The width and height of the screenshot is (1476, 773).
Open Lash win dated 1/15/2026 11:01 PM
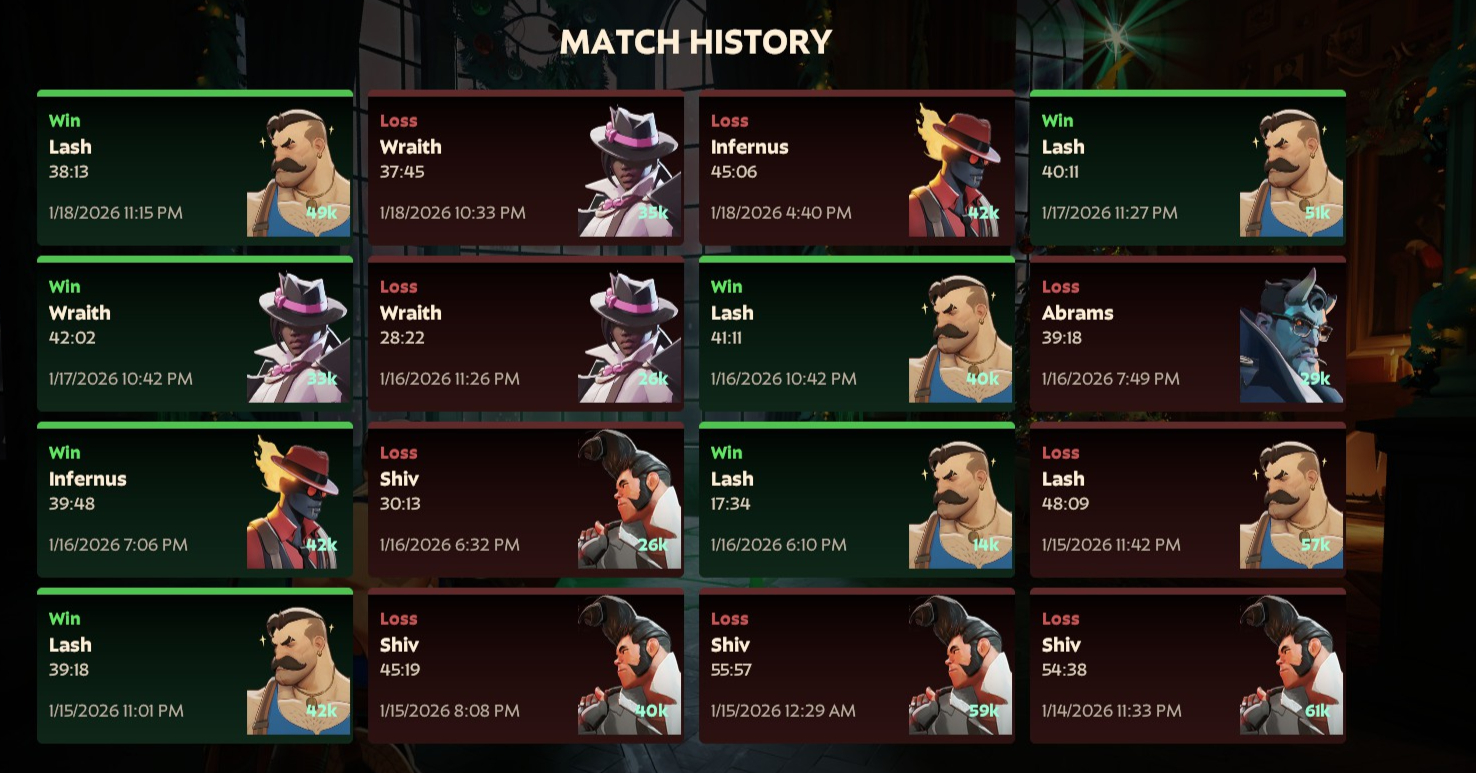pos(195,666)
